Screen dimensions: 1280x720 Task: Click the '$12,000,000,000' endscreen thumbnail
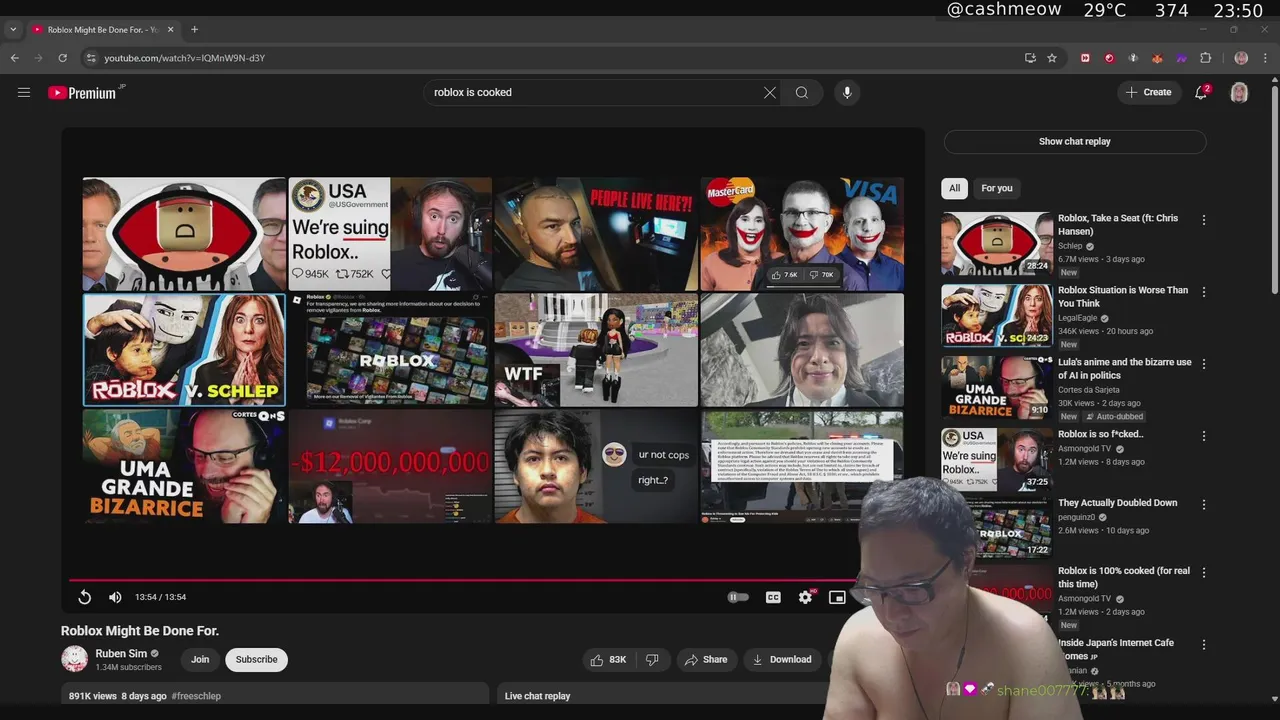390,466
